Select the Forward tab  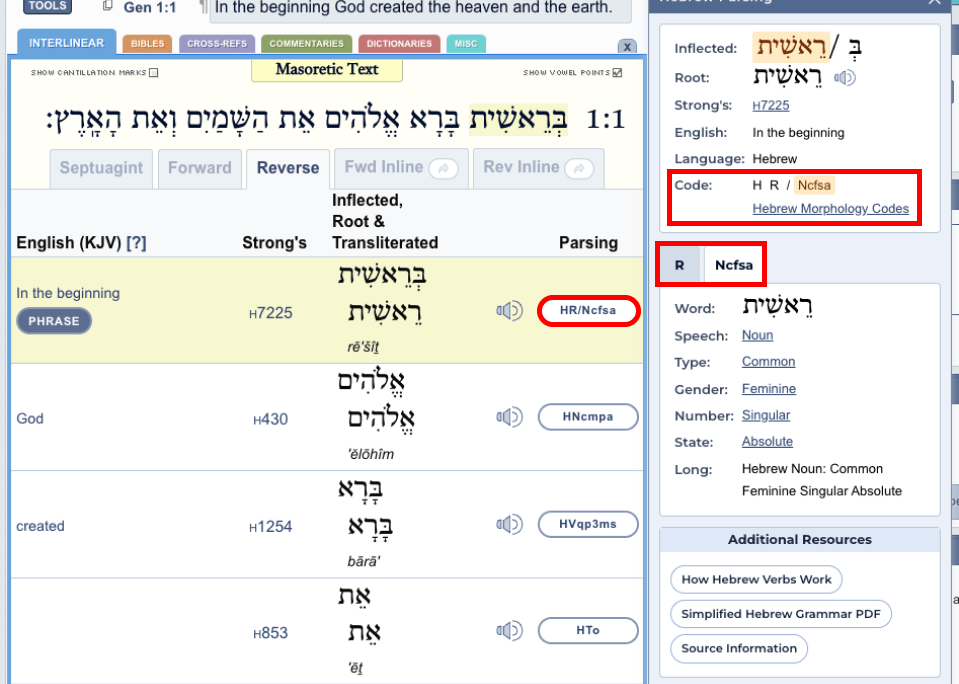(200, 168)
